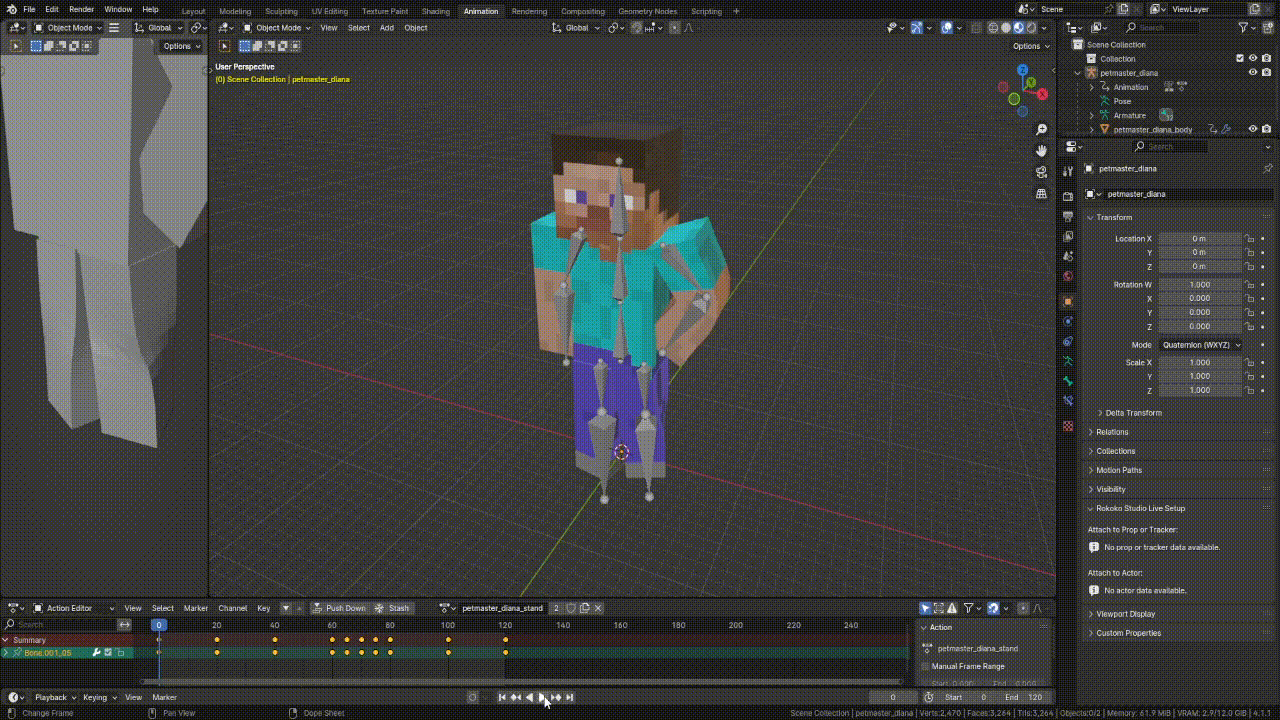
Task: Uncheck the Collection exclude checkbox in outliner
Action: click(x=1240, y=58)
